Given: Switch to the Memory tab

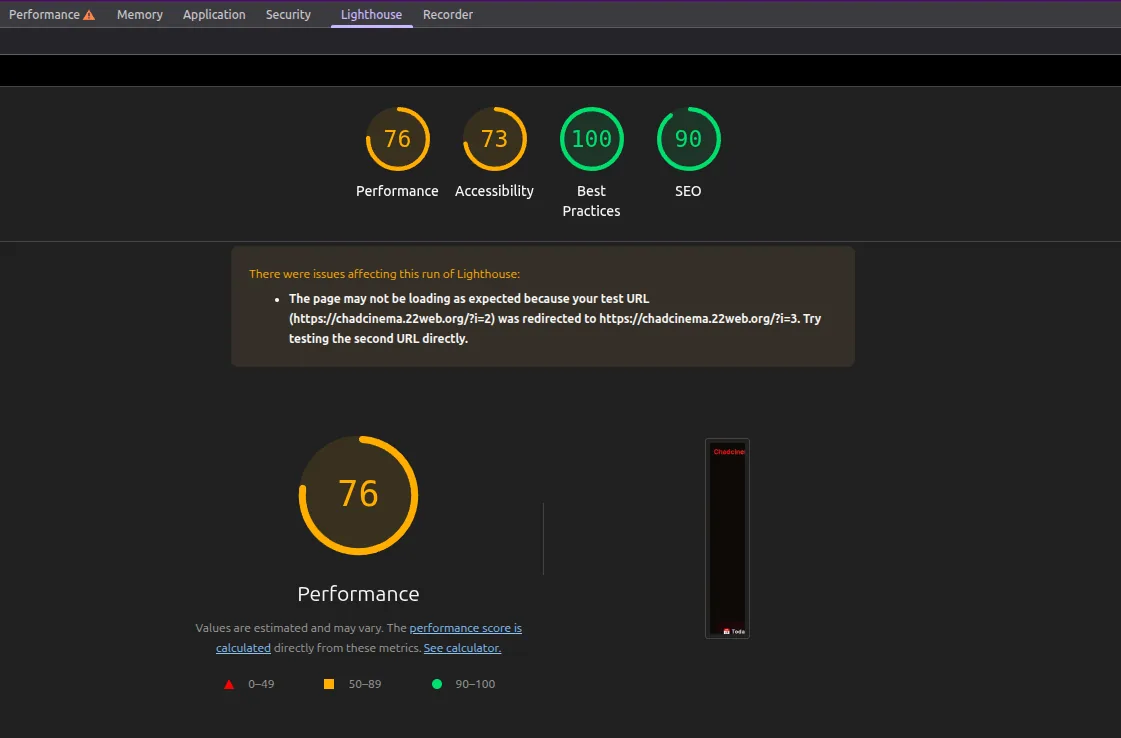Looking at the screenshot, I should (x=139, y=14).
